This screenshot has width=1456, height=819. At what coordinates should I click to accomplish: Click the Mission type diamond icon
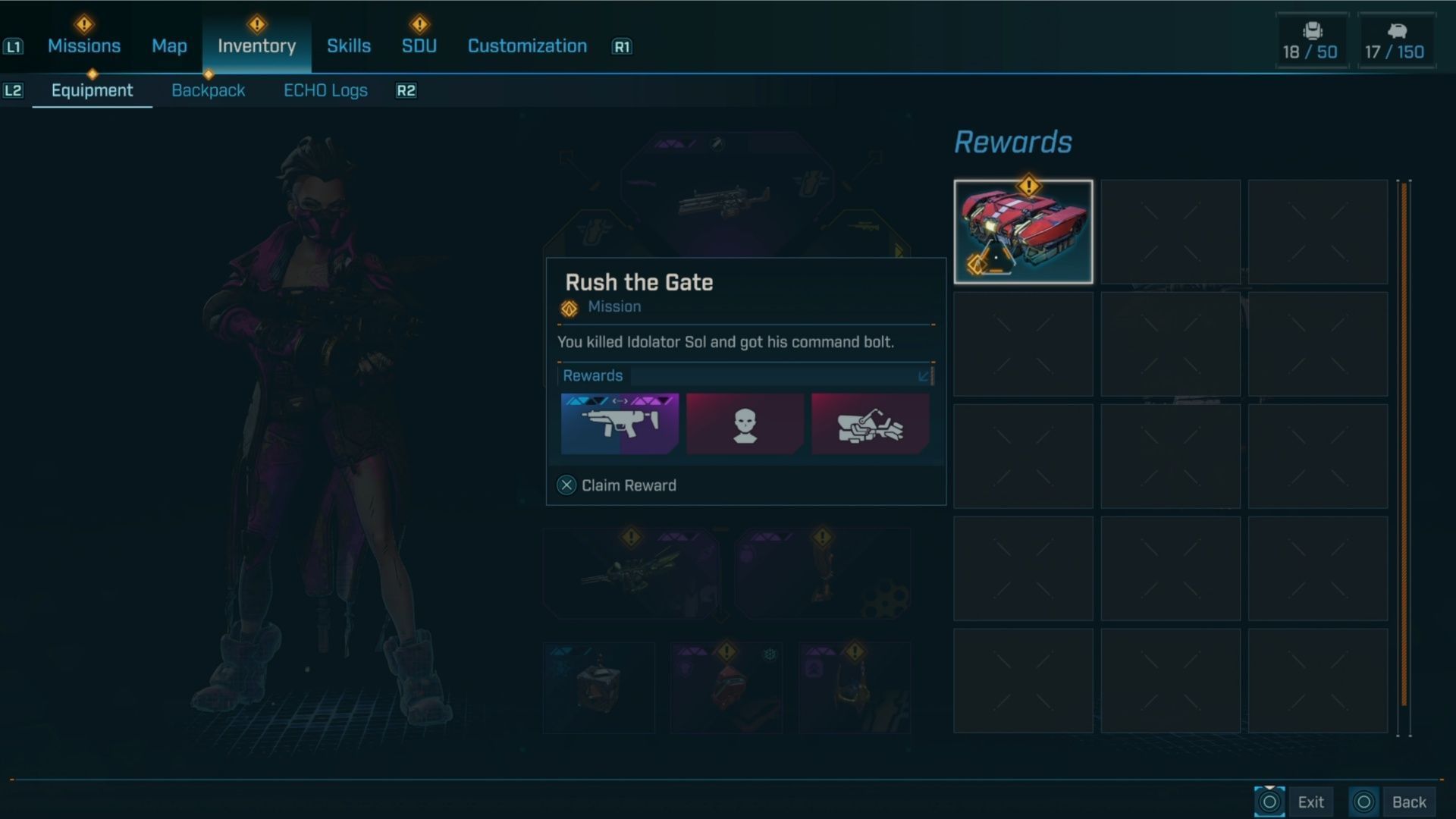570,308
